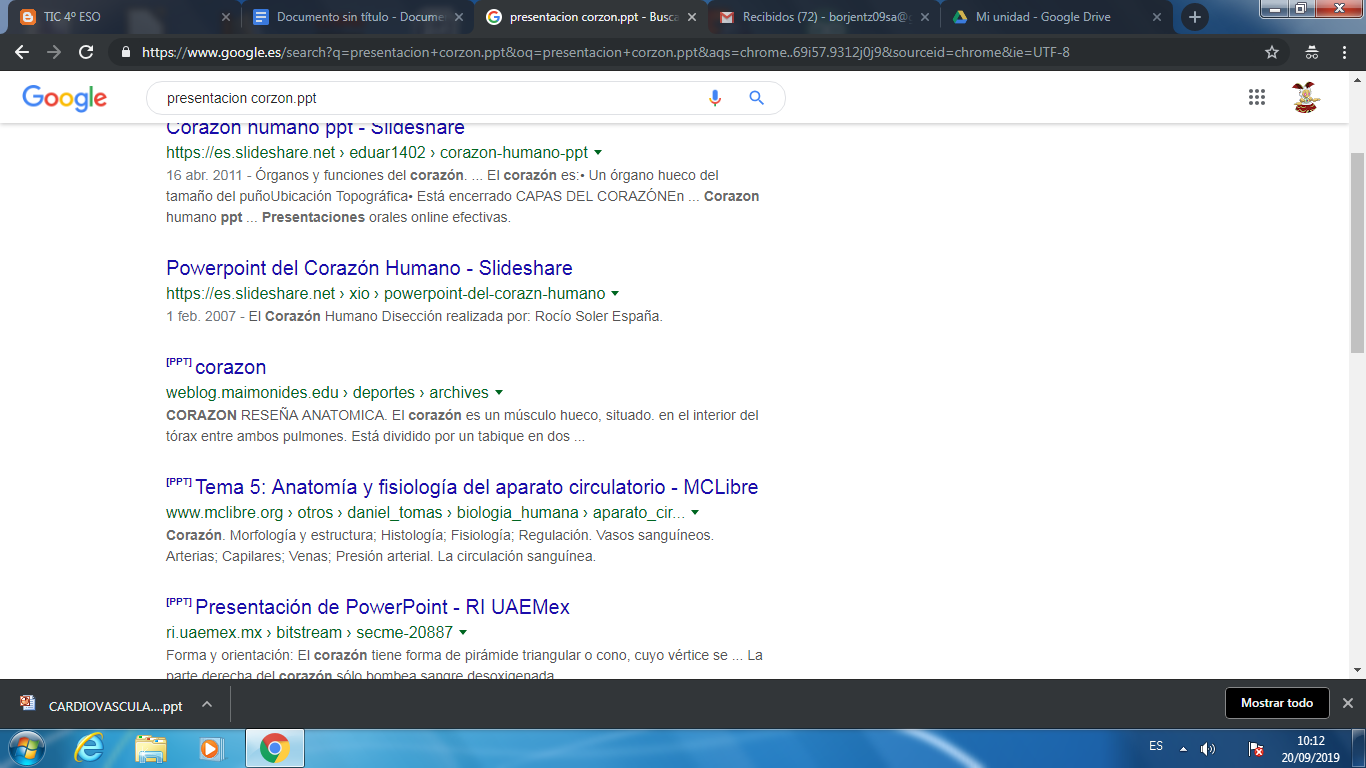1366x768 pixels.
Task: Click the Mostrar todo downloads button
Action: click(1277, 703)
